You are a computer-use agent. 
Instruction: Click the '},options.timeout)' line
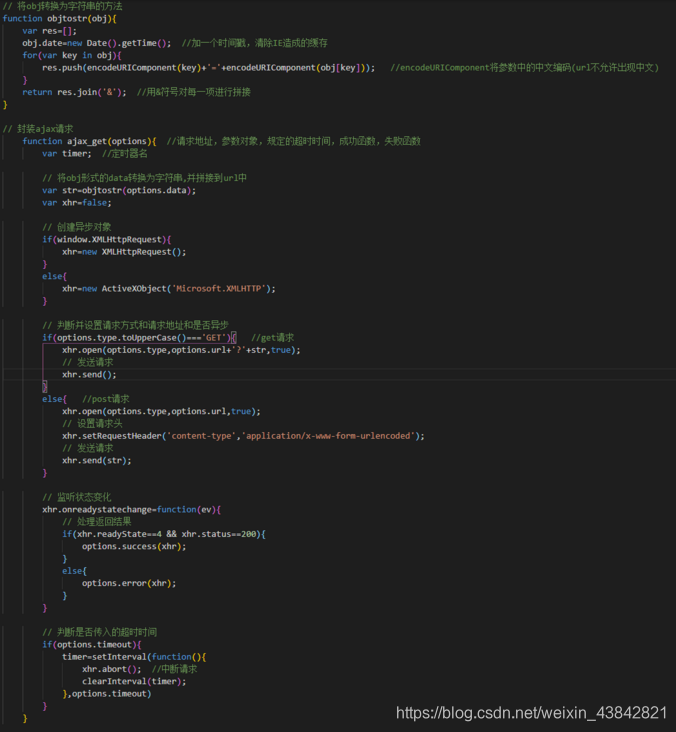coord(107,694)
